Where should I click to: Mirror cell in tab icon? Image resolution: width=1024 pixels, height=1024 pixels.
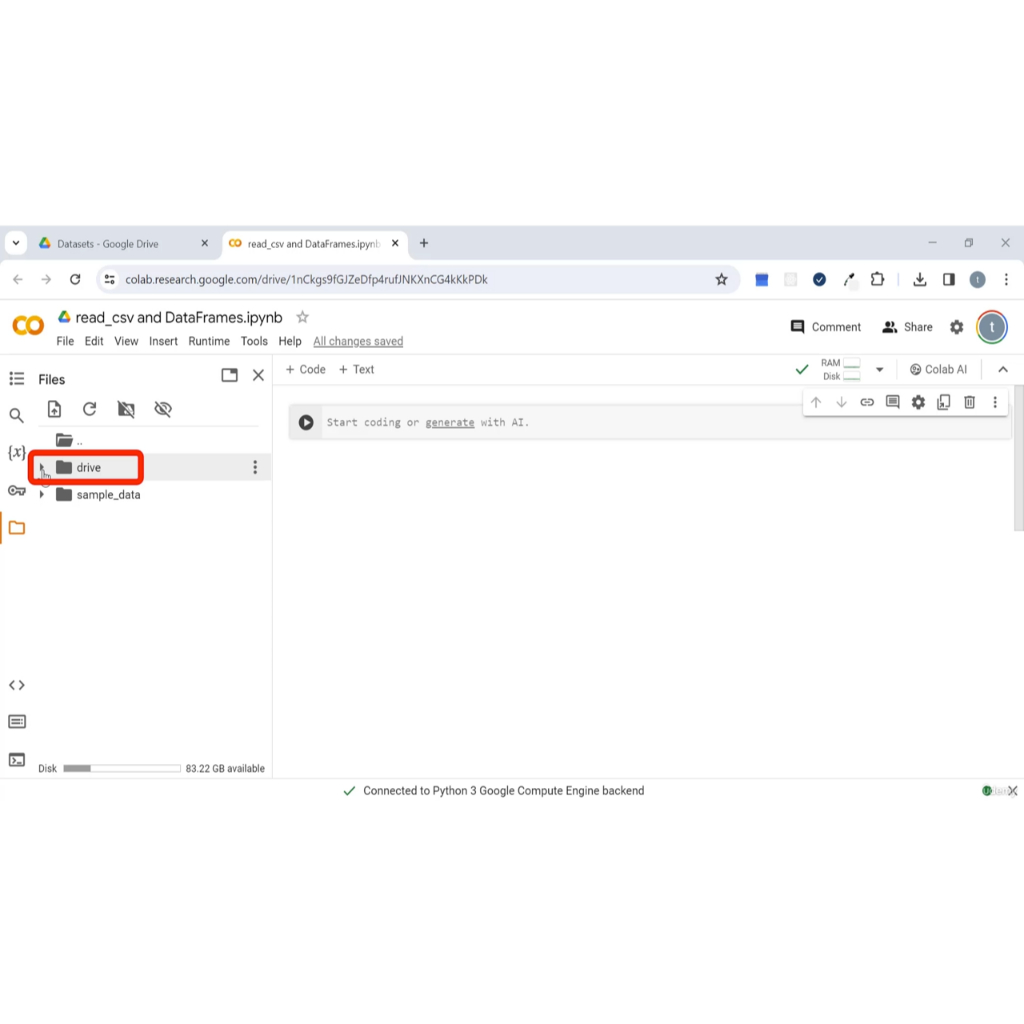944,402
